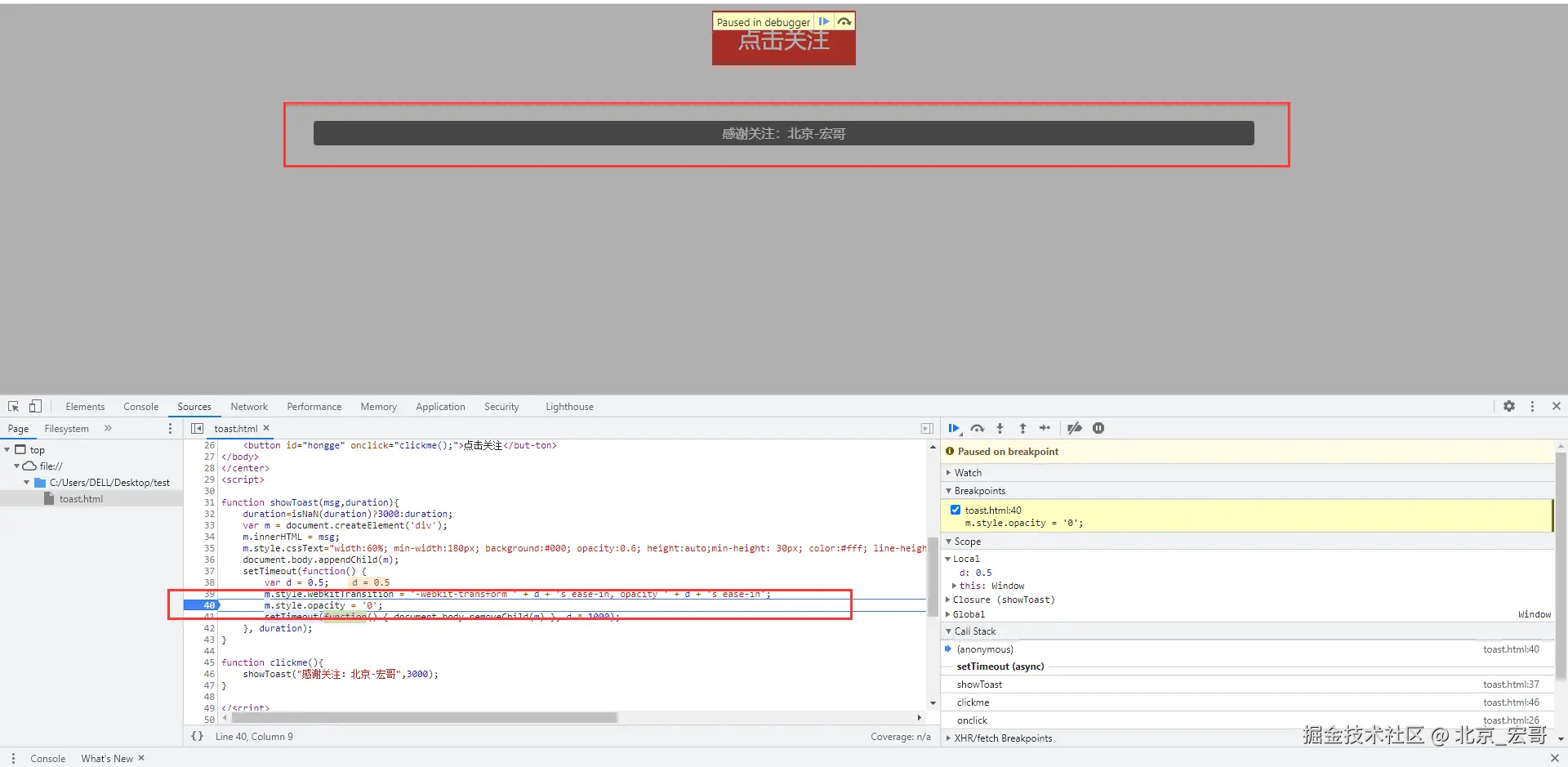Open the Memory tab
1568x767 pixels.
click(379, 406)
